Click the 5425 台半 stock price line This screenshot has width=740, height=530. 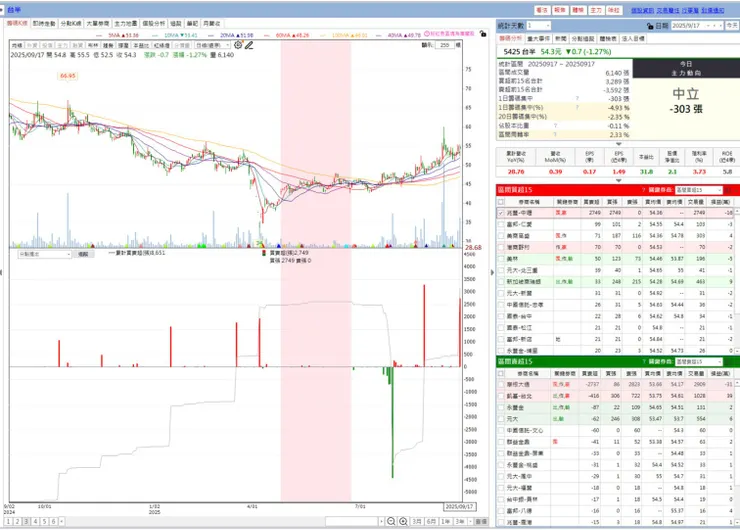pos(557,51)
